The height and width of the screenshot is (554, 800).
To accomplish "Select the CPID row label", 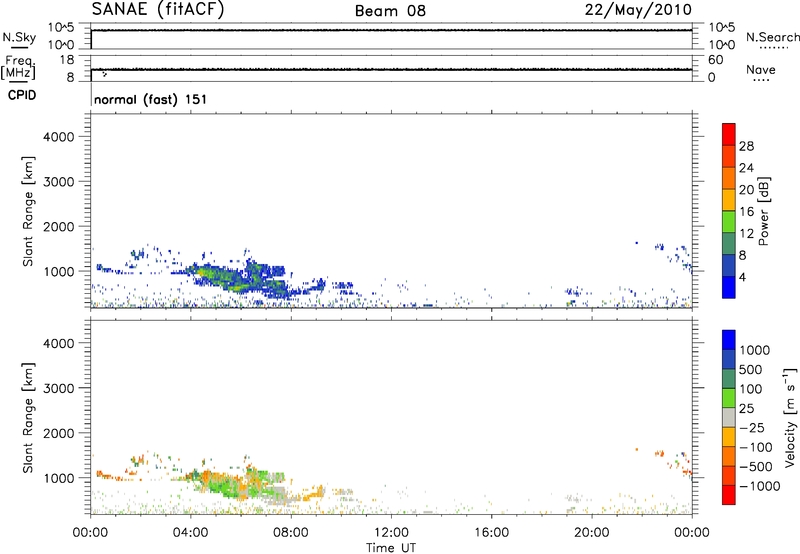I will pos(22,95).
